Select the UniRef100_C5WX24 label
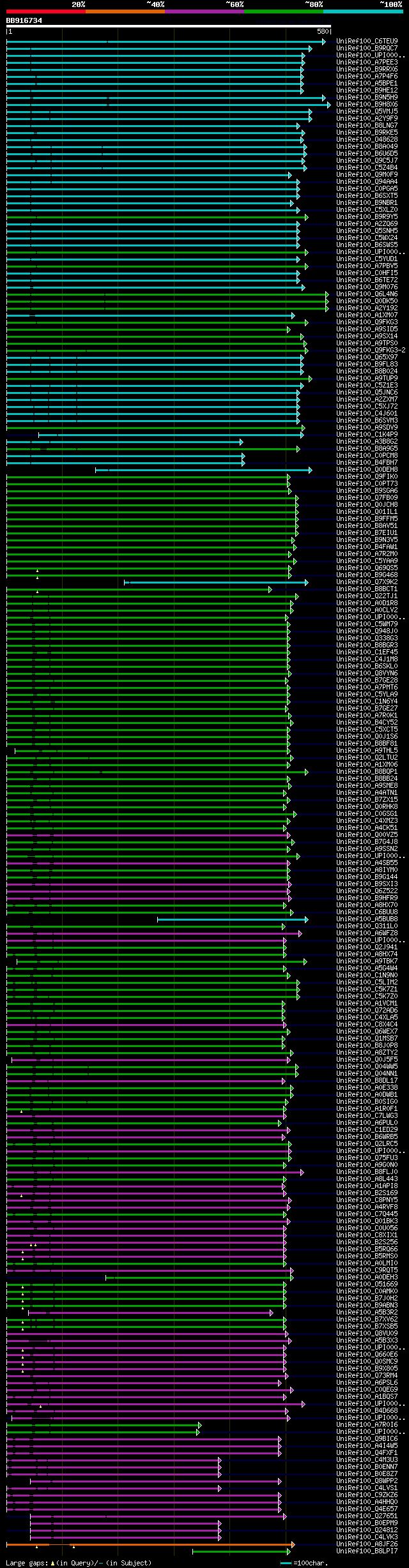The image size is (409, 1568). click(367, 237)
